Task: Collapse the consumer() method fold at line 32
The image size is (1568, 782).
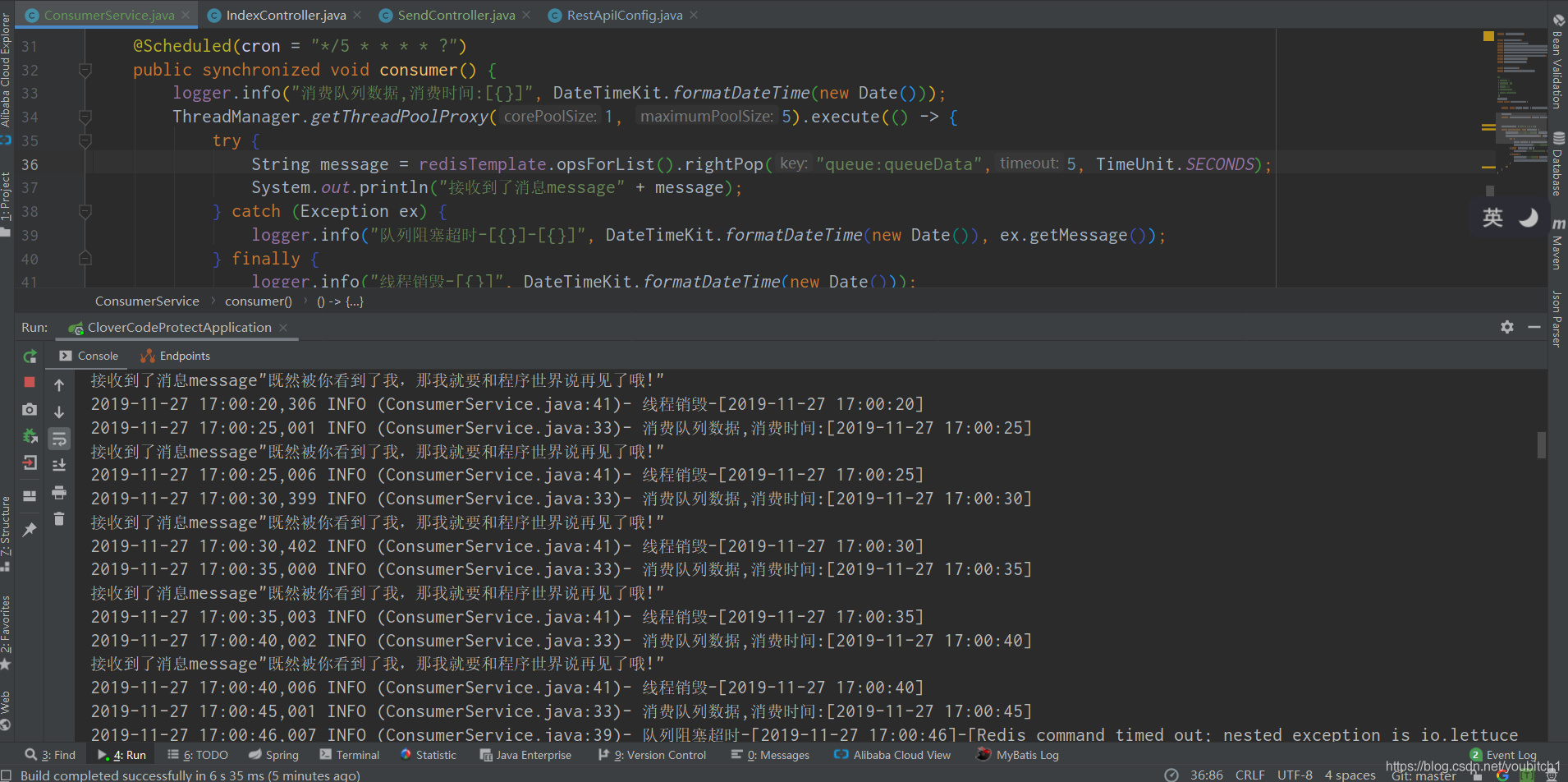Action: pyautogui.click(x=85, y=71)
